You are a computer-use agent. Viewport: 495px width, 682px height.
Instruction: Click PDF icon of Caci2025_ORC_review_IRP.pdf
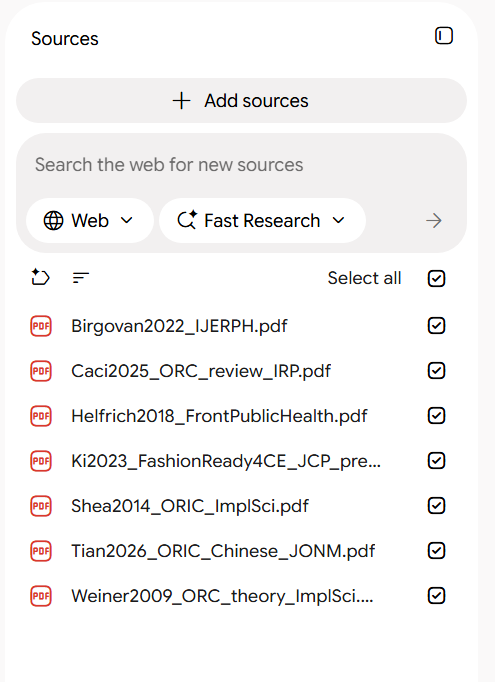(41, 371)
